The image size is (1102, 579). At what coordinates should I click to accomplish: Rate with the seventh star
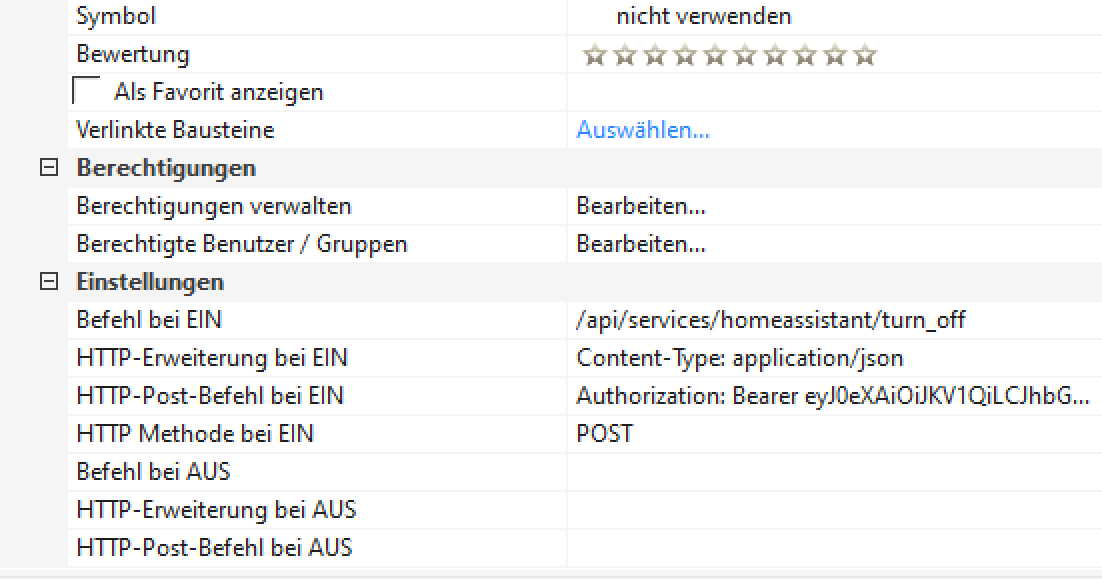coord(775,55)
